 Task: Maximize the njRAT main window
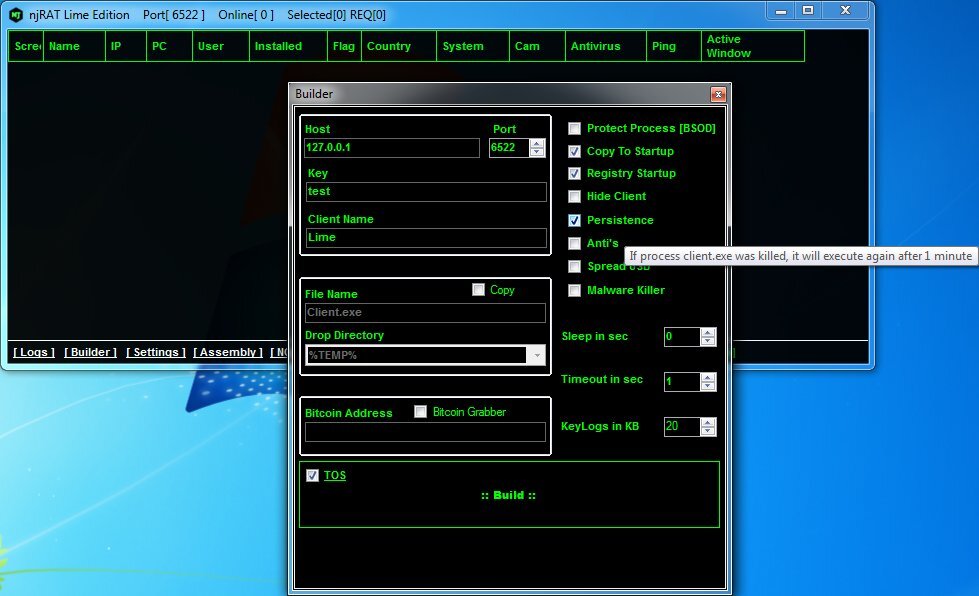(808, 11)
